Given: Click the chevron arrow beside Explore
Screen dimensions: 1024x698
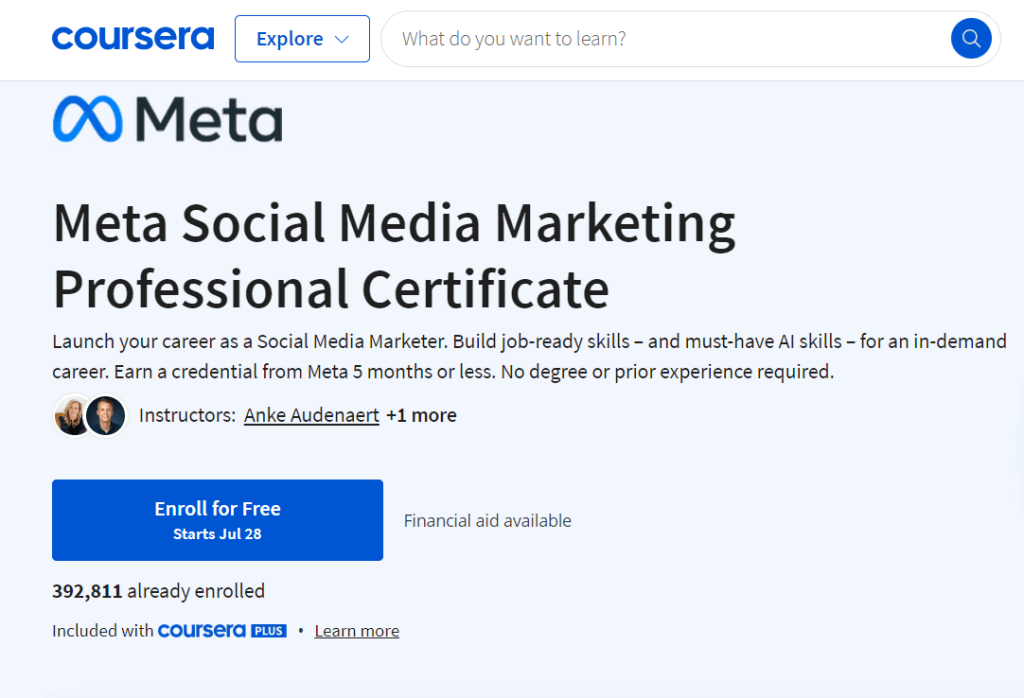Looking at the screenshot, I should click(x=342, y=40).
